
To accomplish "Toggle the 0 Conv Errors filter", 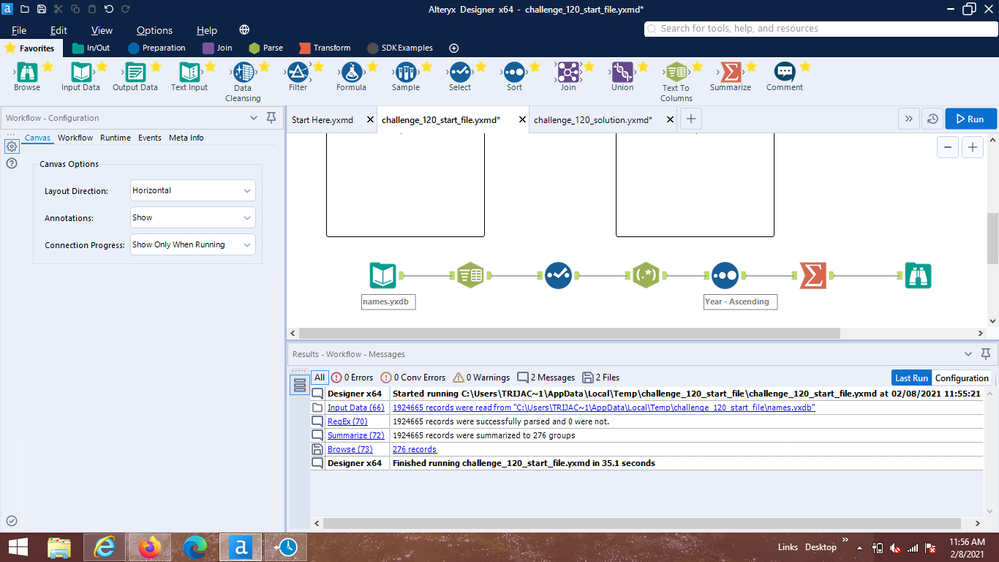I will click(x=412, y=377).
